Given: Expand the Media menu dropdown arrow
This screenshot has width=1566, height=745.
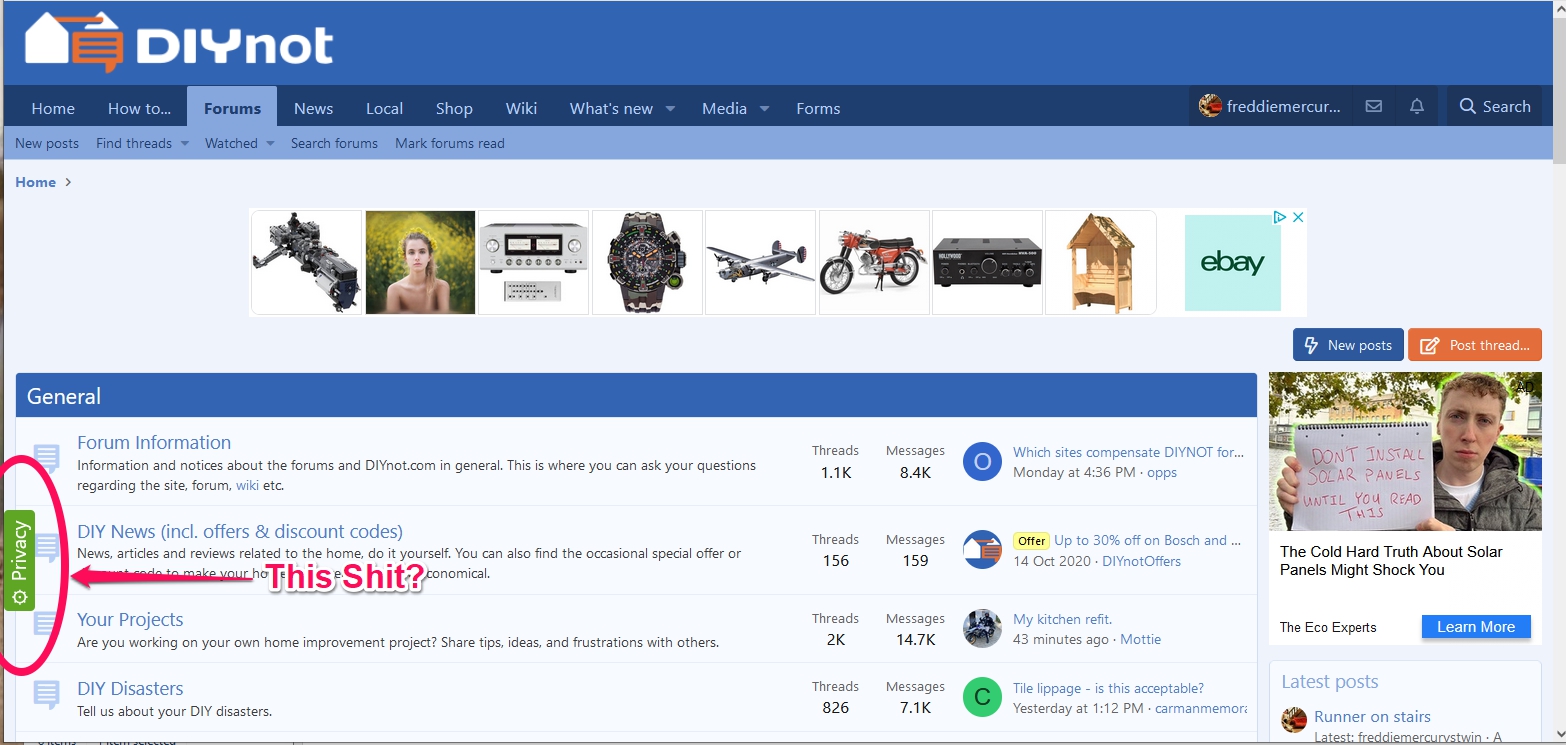Looking at the screenshot, I should (x=764, y=108).
